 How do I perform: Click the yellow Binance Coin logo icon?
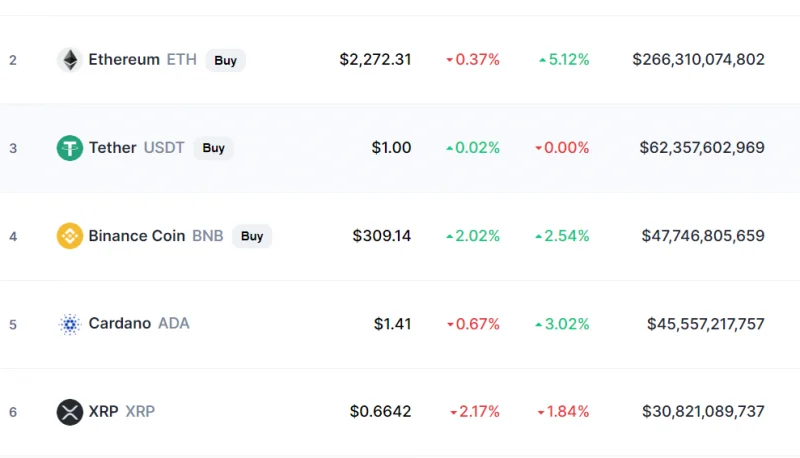[x=70, y=236]
